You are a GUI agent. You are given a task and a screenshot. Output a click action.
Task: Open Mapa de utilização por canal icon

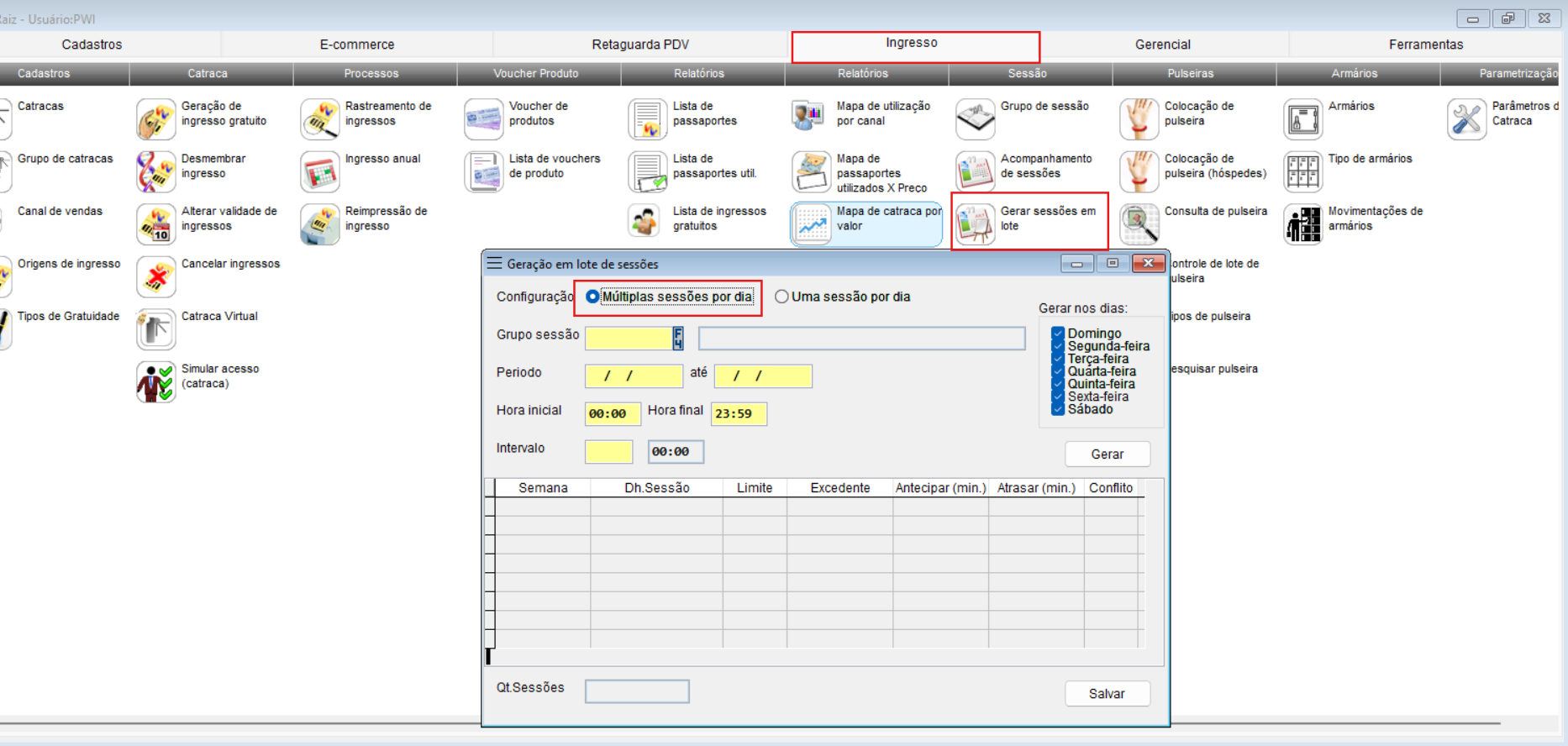812,119
